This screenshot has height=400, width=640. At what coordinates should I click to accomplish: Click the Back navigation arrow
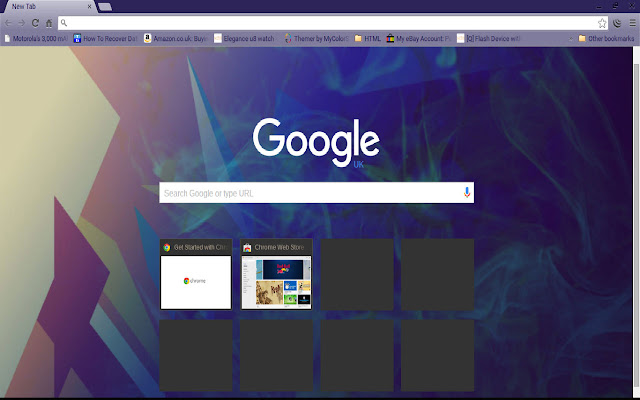8,23
